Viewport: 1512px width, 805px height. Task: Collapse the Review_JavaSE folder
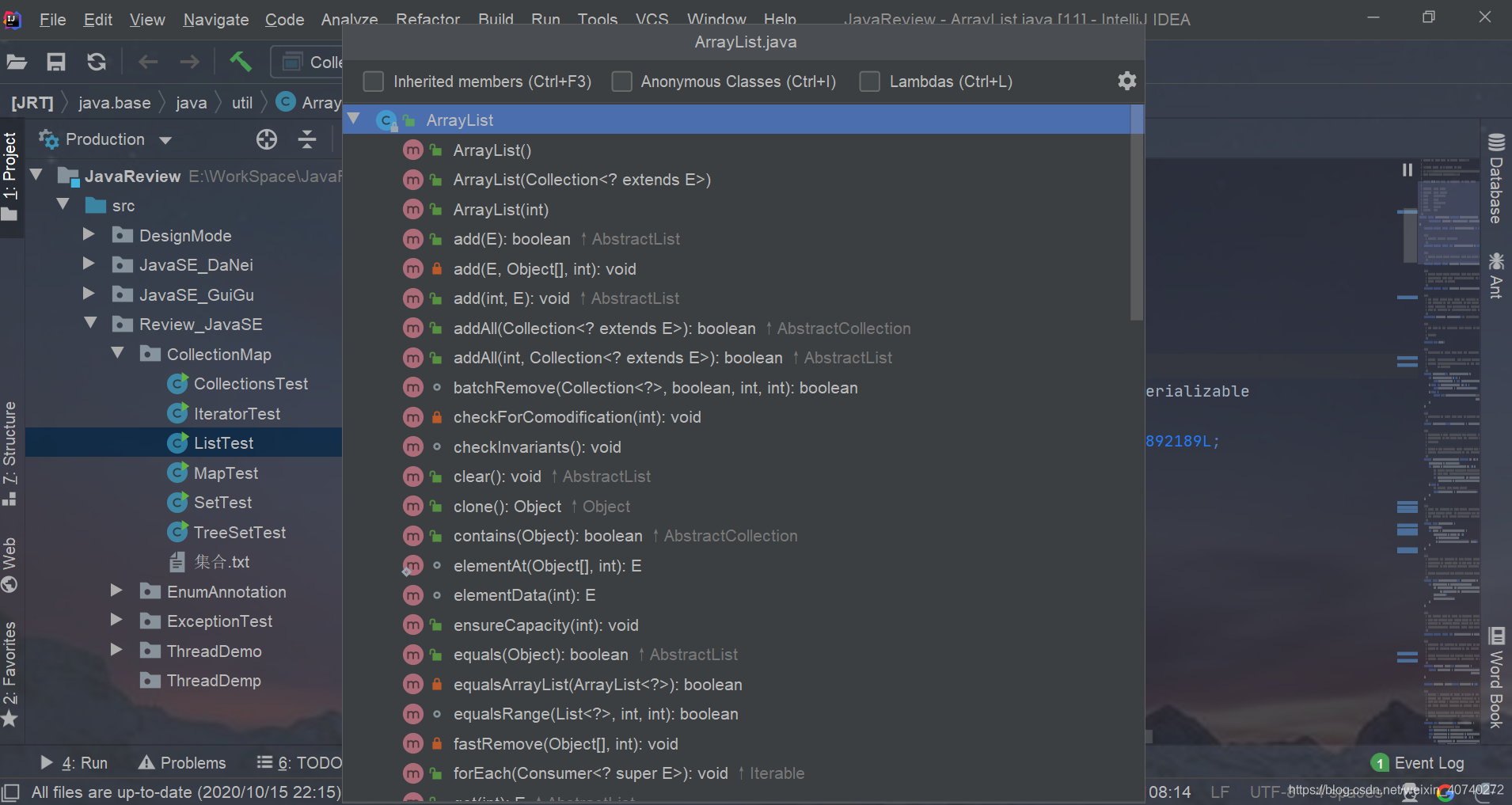pyautogui.click(x=90, y=323)
